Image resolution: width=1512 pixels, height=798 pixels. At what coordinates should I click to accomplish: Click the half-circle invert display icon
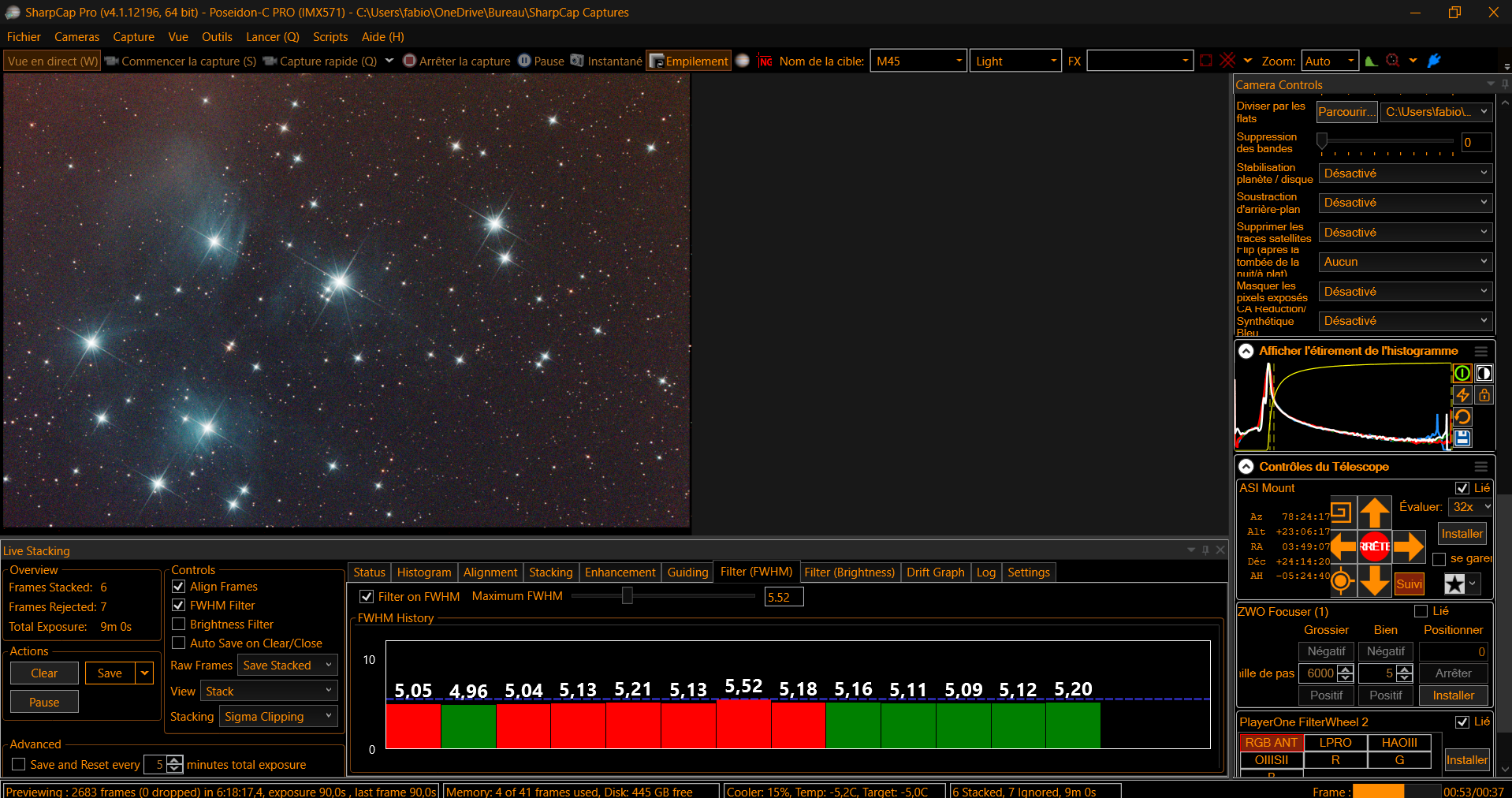1484,373
